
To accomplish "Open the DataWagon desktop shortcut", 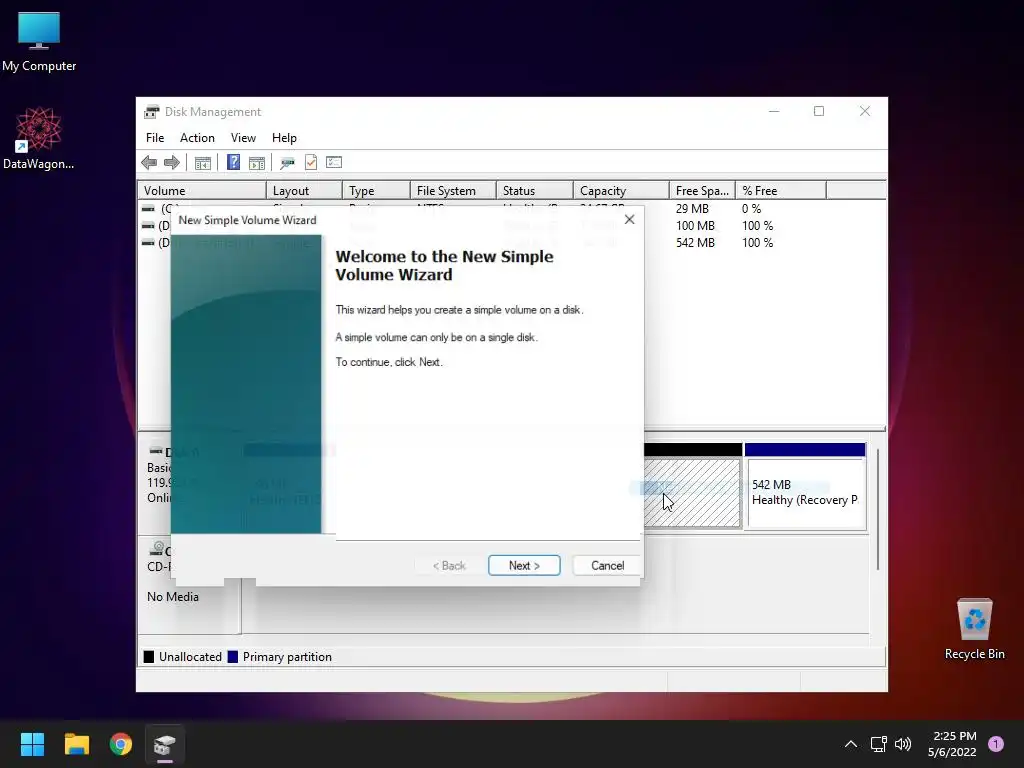I will coord(39,138).
